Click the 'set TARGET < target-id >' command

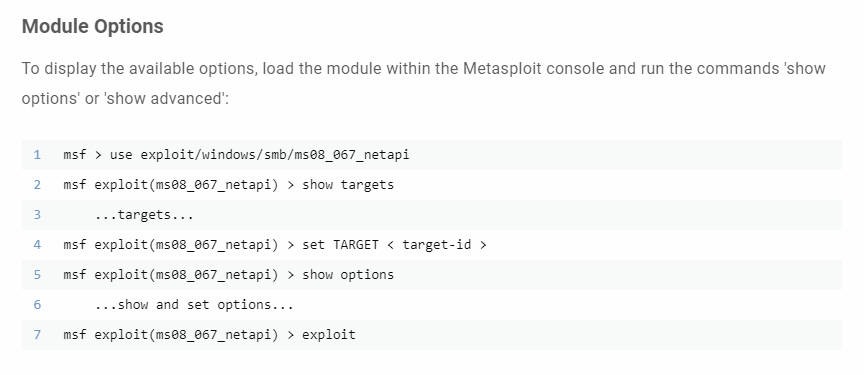395,244
